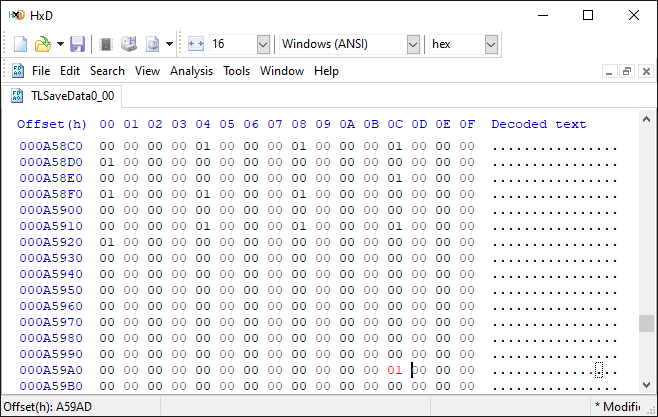Select offset row 000A59A0

51,370
